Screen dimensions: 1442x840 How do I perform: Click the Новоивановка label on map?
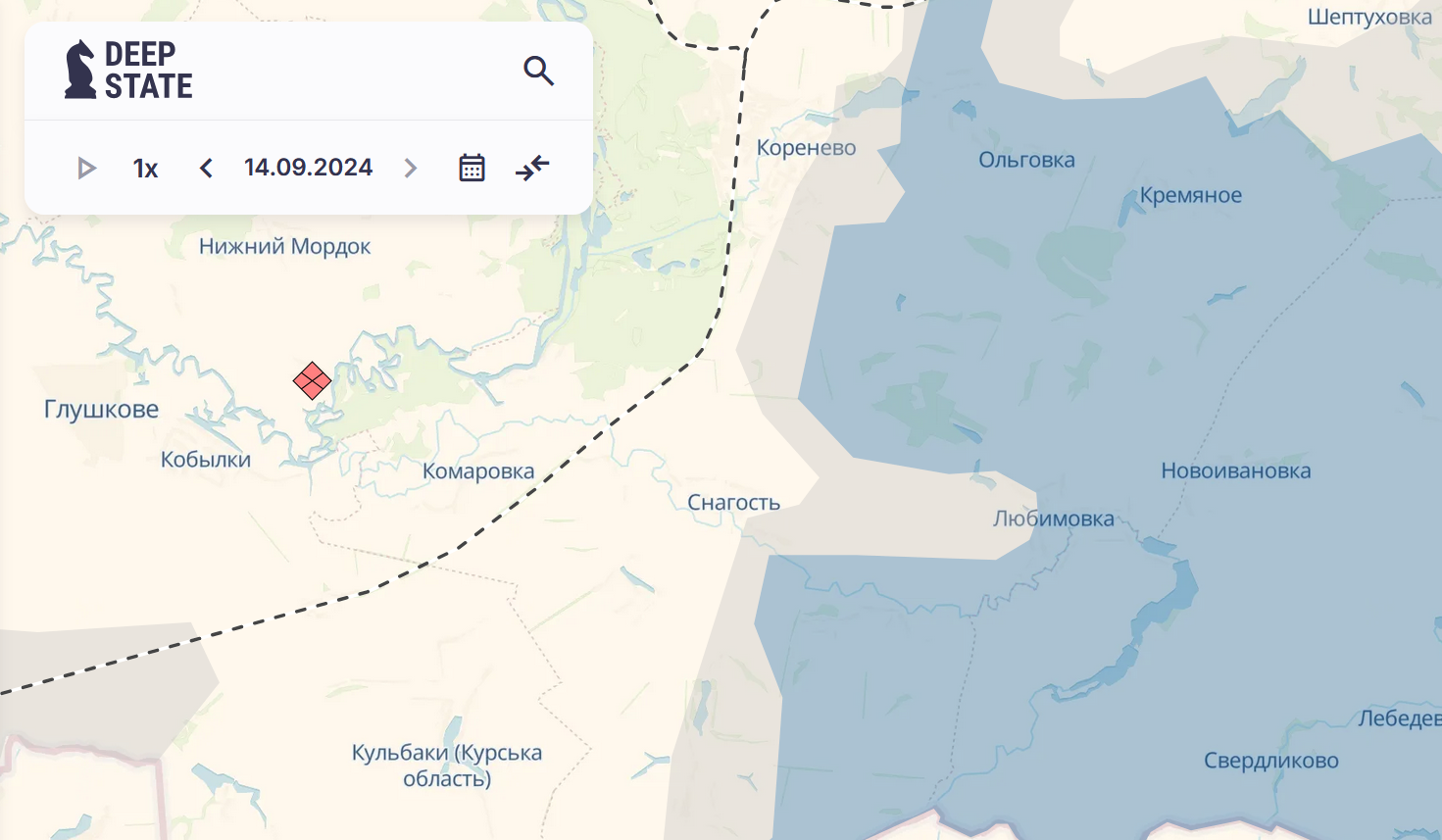[x=1235, y=471]
